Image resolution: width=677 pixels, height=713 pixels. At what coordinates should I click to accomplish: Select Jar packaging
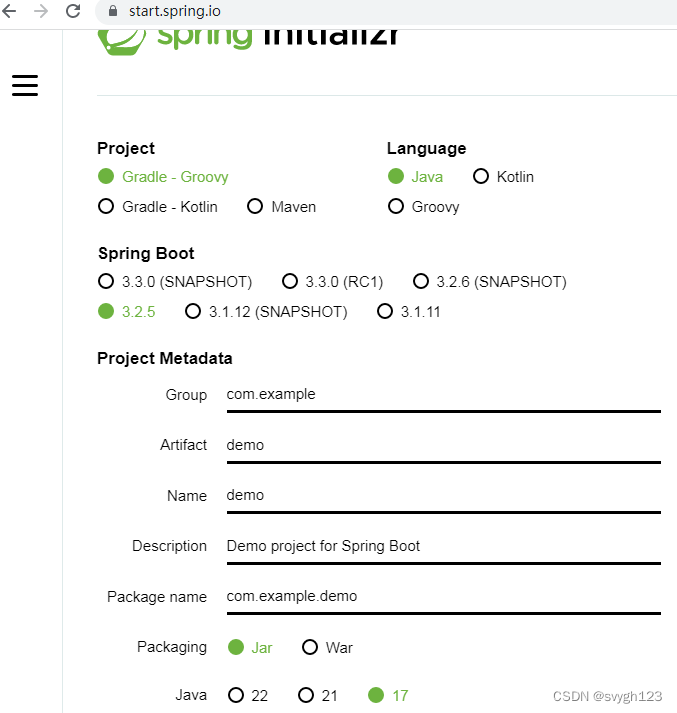pyautogui.click(x=250, y=647)
